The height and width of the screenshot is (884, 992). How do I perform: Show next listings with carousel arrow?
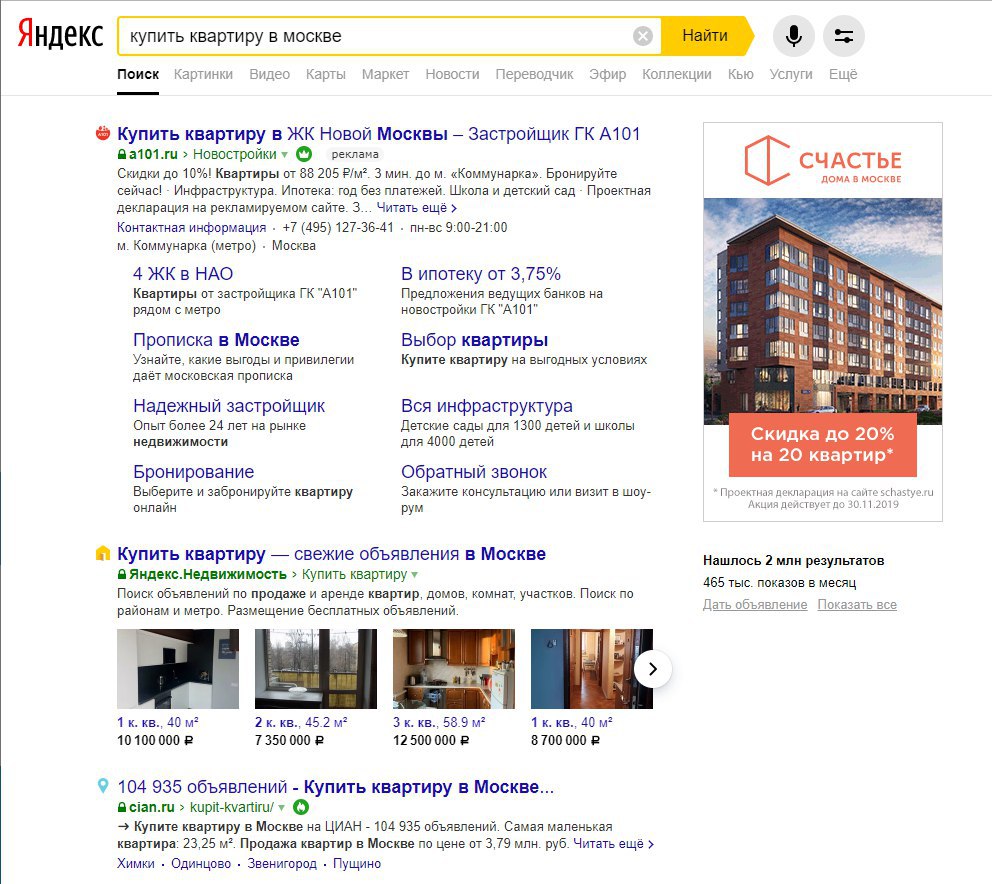click(x=652, y=669)
